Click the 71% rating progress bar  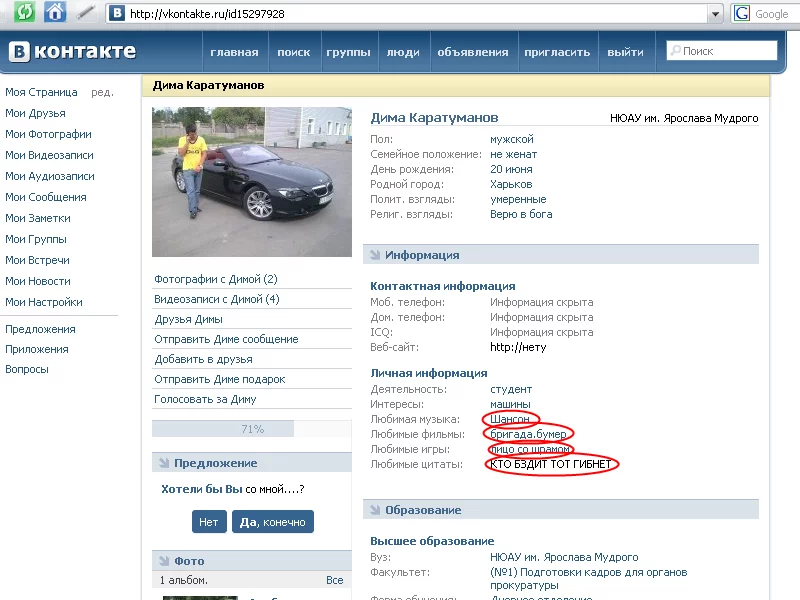point(252,429)
